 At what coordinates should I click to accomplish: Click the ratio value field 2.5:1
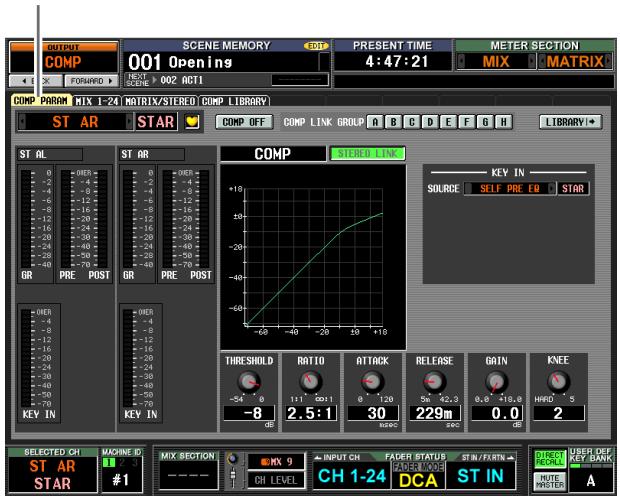tap(311, 413)
